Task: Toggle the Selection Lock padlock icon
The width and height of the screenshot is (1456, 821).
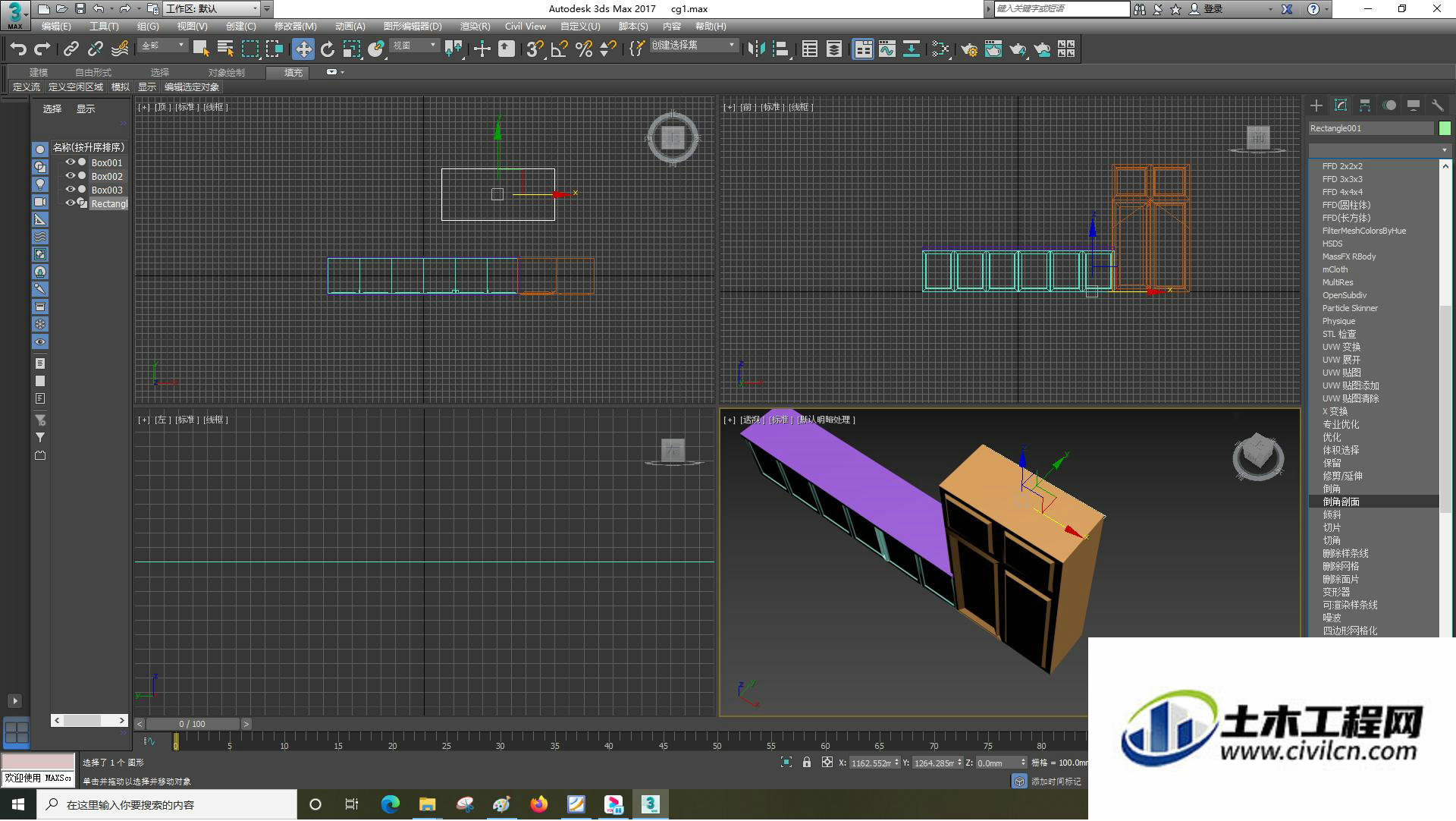Action: pos(807,763)
